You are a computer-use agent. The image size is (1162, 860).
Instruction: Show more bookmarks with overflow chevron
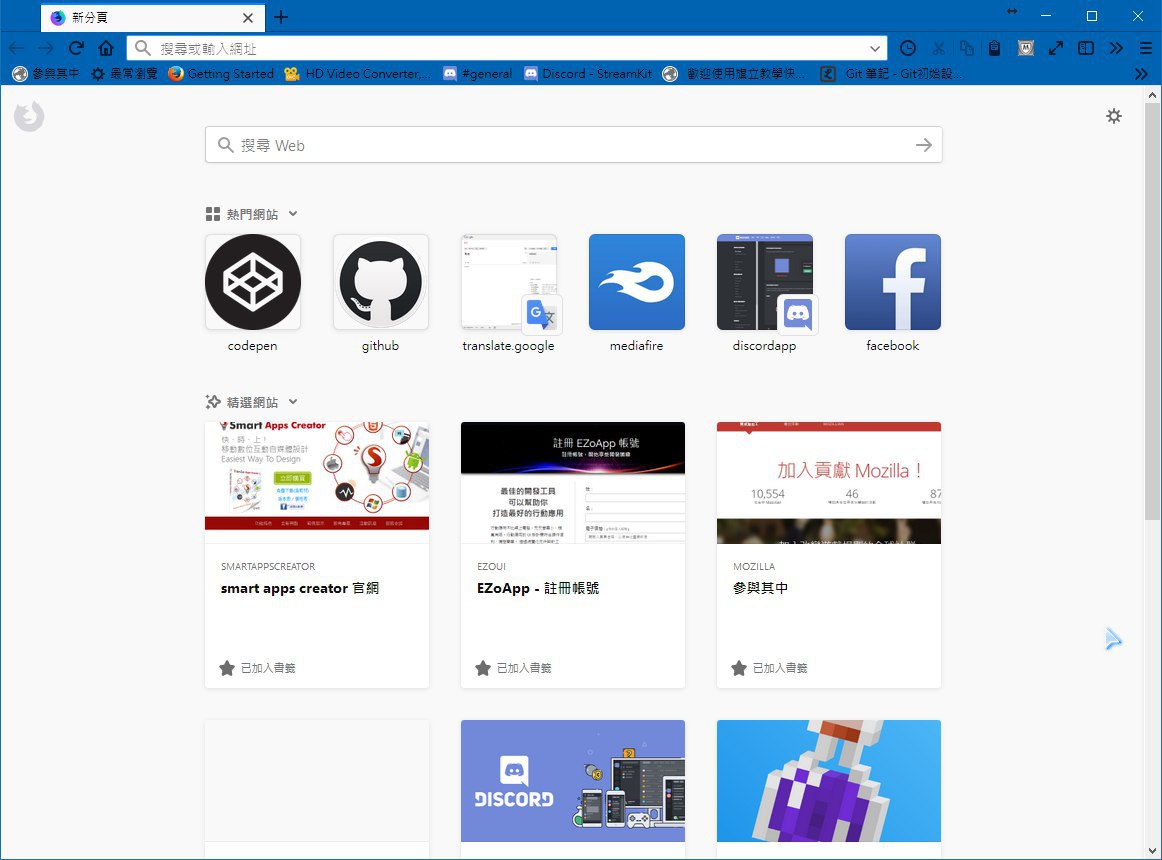pyautogui.click(x=1141, y=74)
